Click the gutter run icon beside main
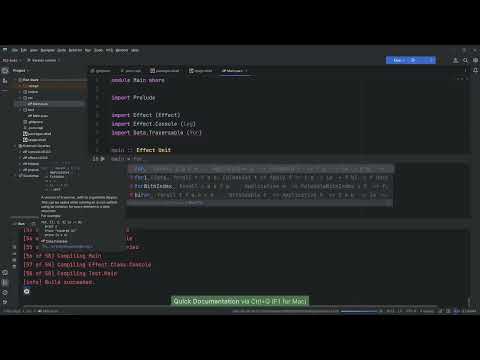Screen dimensions: 480x360 point(103,159)
